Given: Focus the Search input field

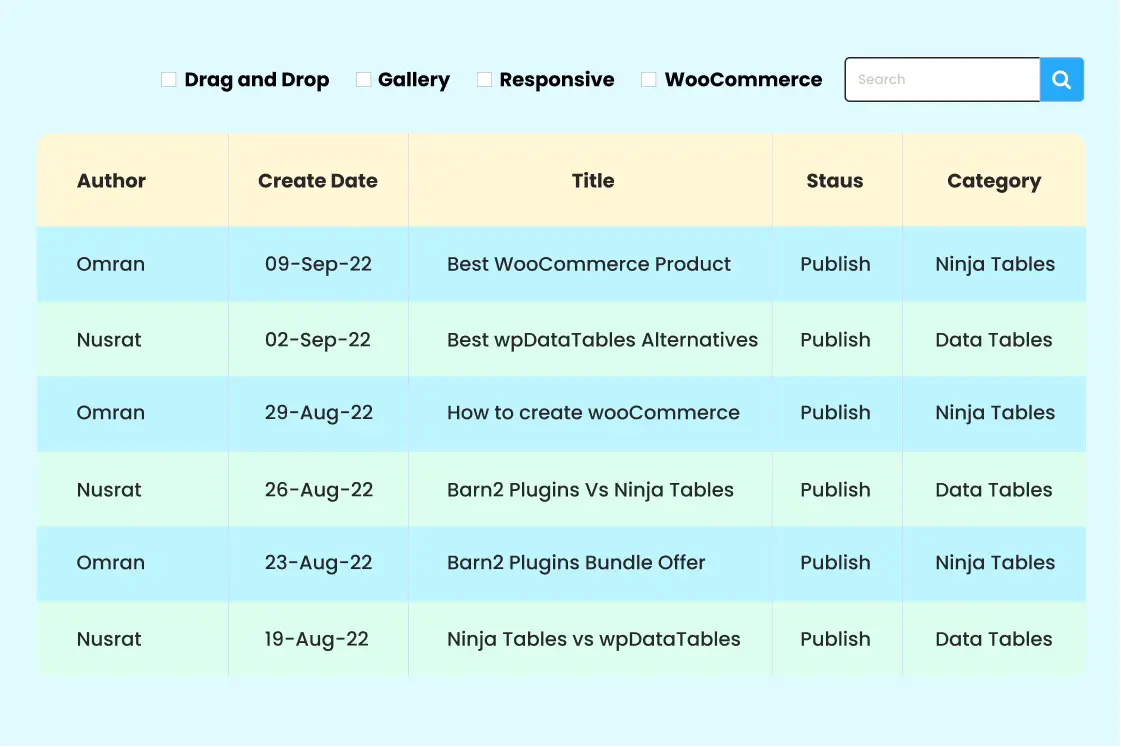Looking at the screenshot, I should click(942, 80).
